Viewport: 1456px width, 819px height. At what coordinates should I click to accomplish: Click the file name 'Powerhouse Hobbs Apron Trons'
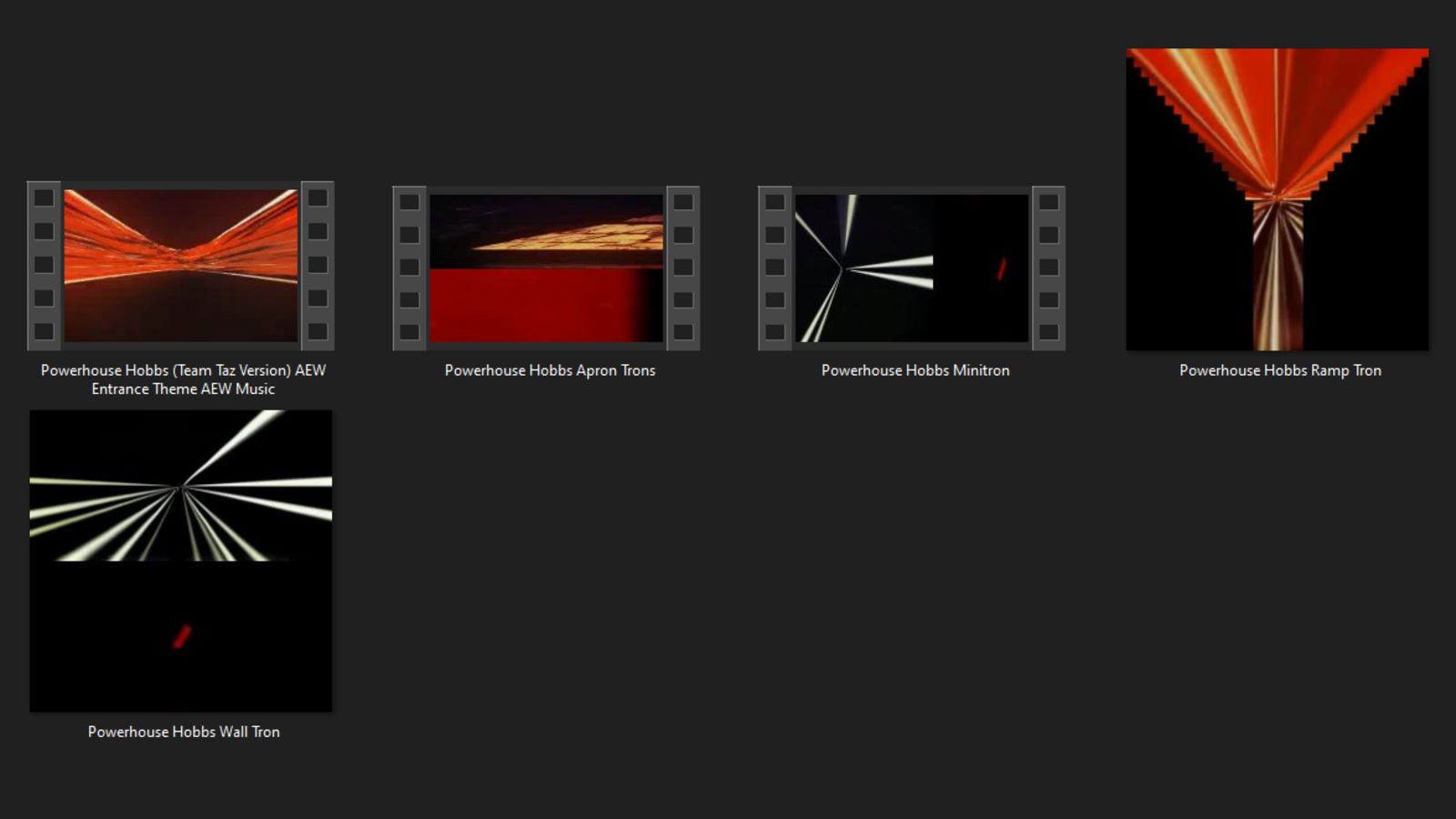[550, 370]
